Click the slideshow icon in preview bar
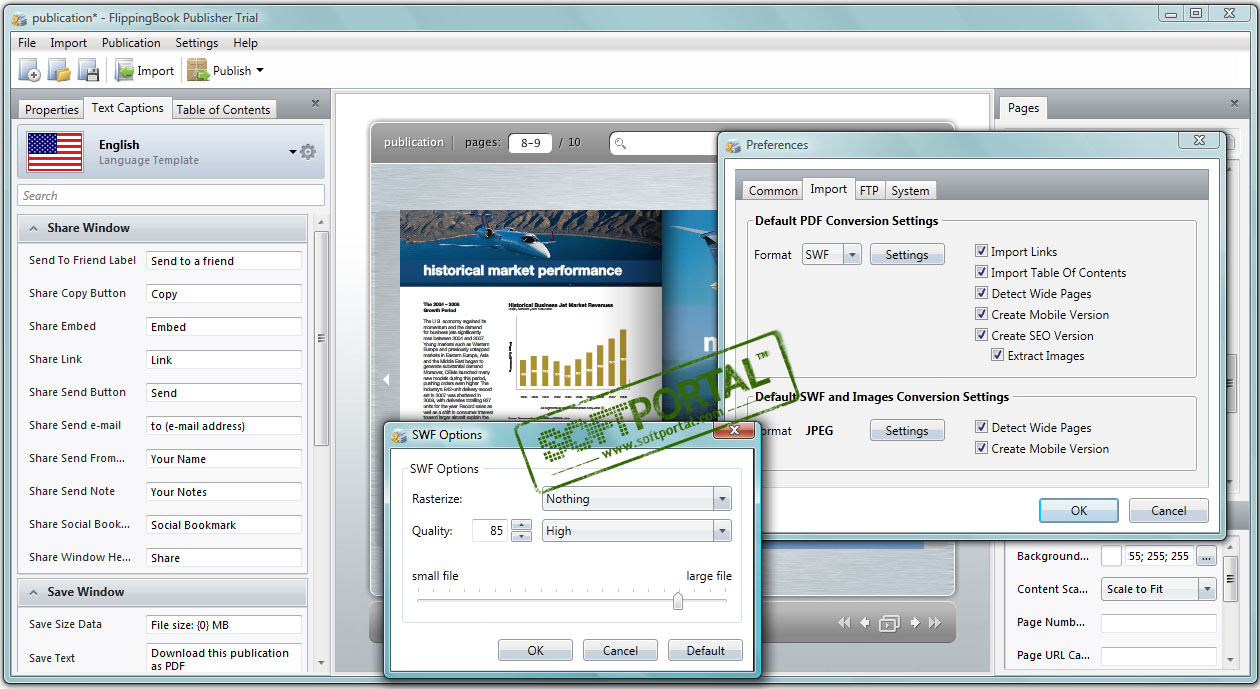Image resolution: width=1260 pixels, height=689 pixels. pyautogui.click(x=889, y=623)
